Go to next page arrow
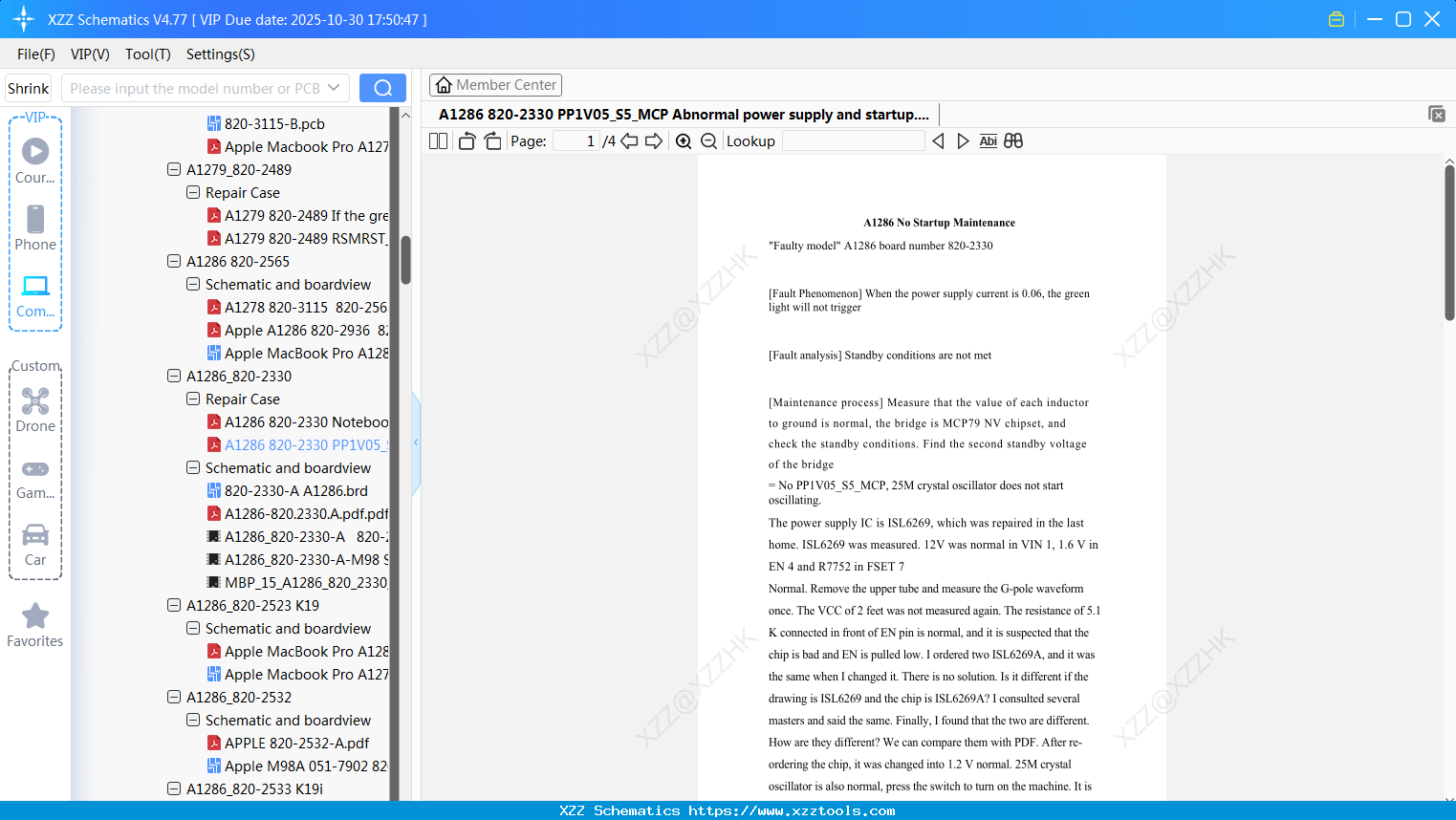This screenshot has height=820, width=1456. pyautogui.click(x=654, y=141)
